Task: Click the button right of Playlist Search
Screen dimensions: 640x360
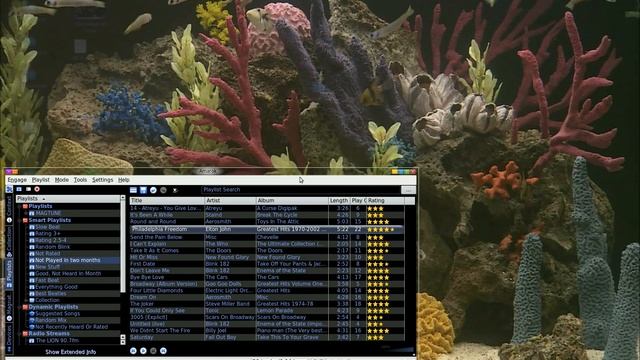Action: tap(408, 190)
